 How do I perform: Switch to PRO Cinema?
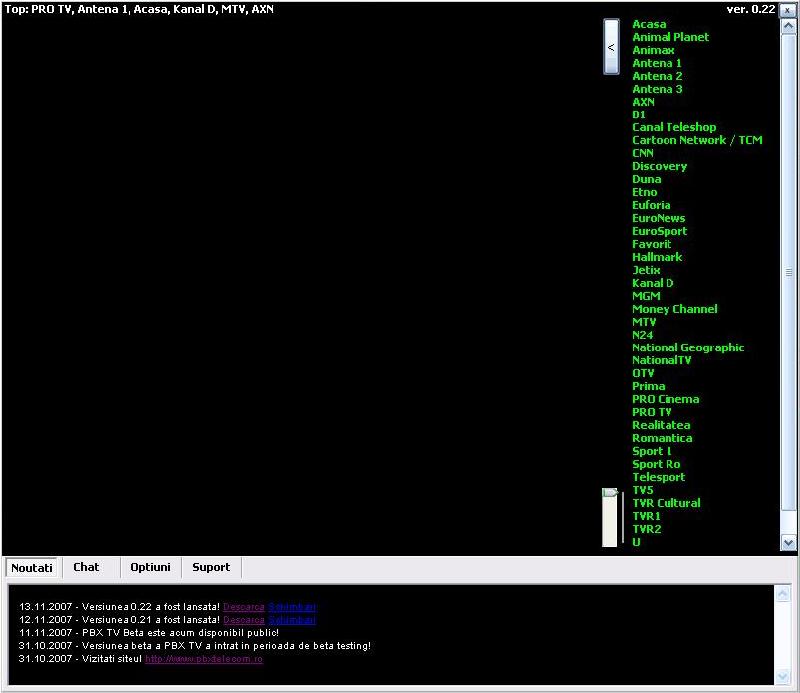(665, 399)
